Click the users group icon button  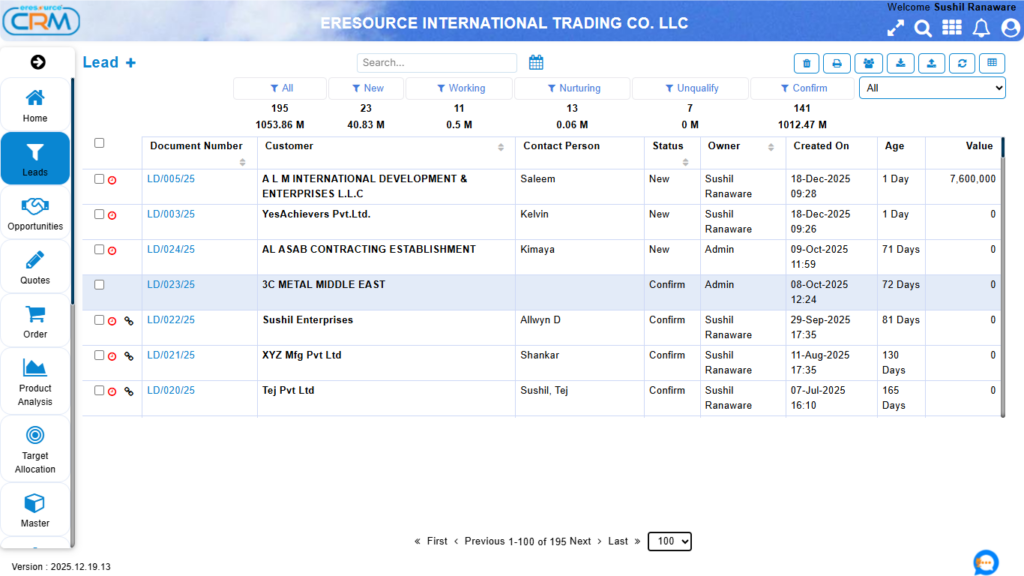(x=868, y=63)
